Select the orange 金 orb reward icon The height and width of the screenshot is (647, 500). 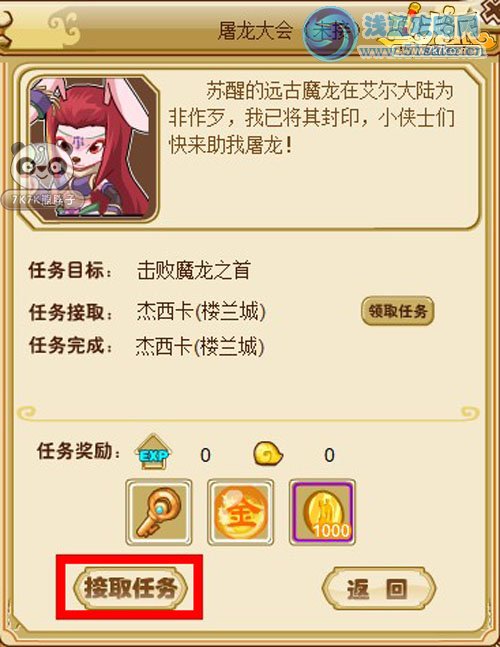coord(241,512)
